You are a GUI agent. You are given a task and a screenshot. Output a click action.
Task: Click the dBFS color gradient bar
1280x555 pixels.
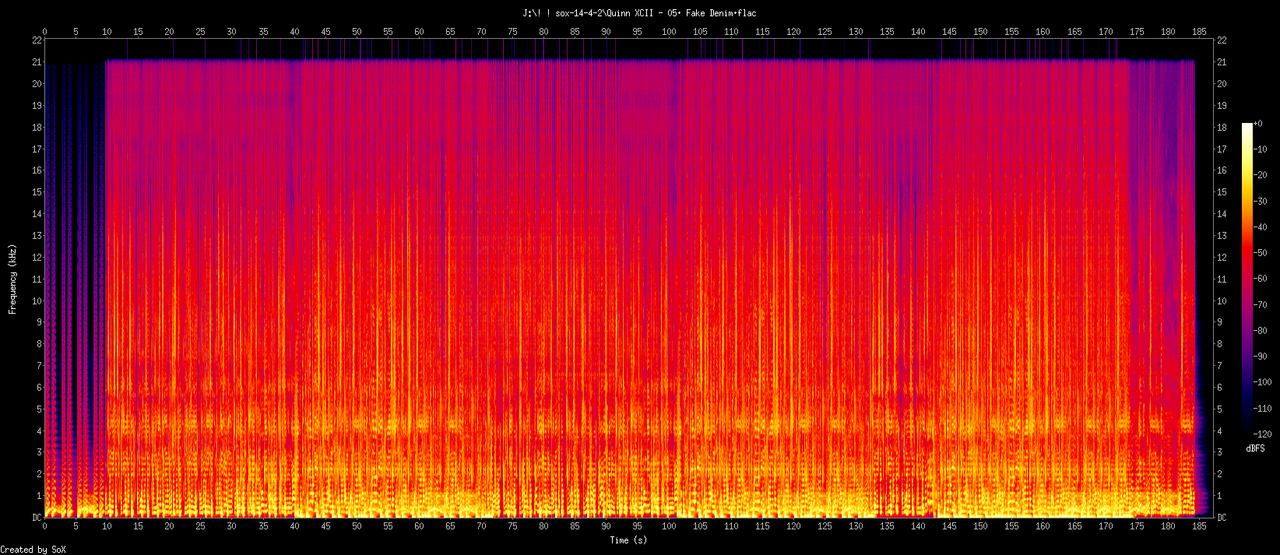(x=1246, y=279)
